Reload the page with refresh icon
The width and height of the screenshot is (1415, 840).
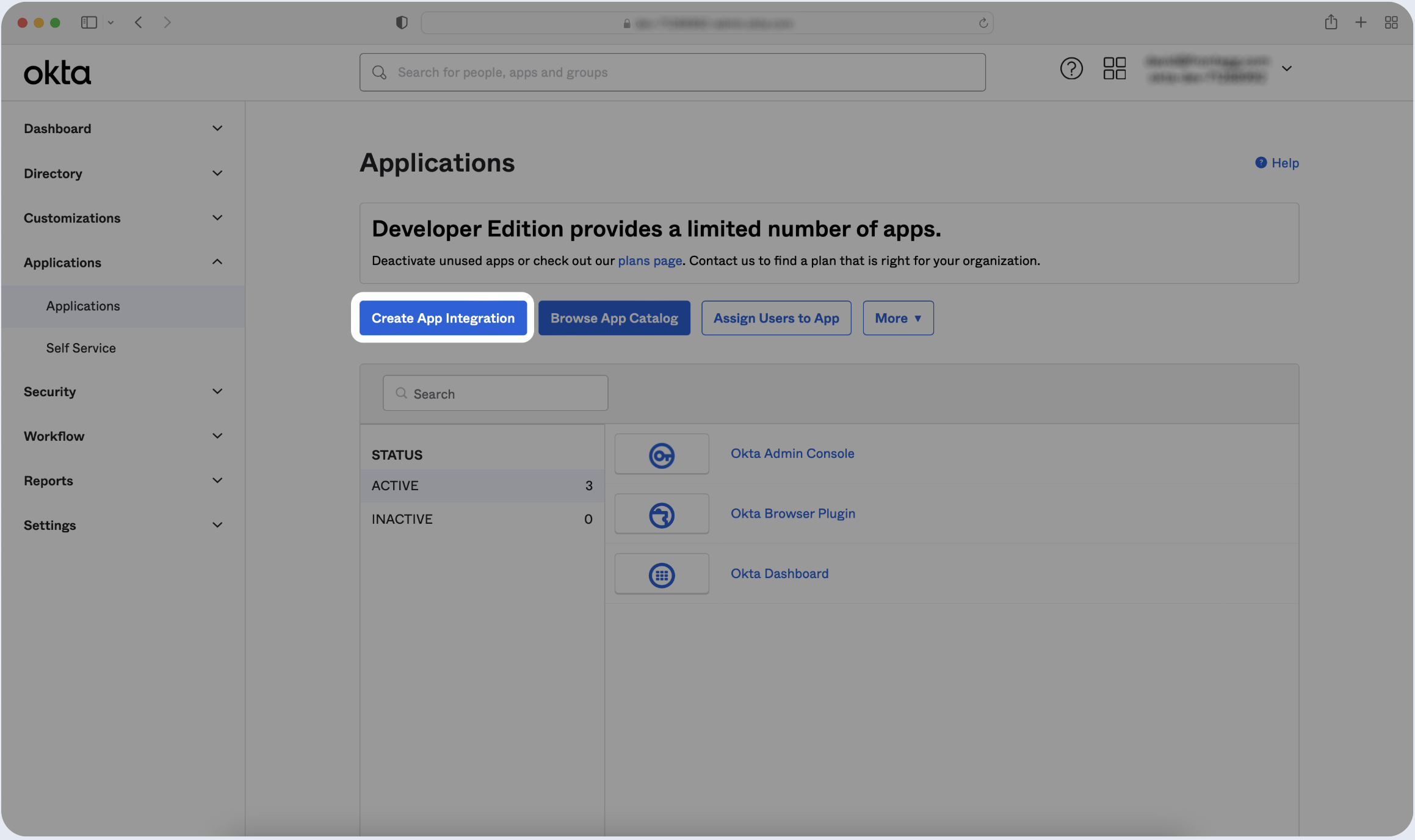[983, 23]
